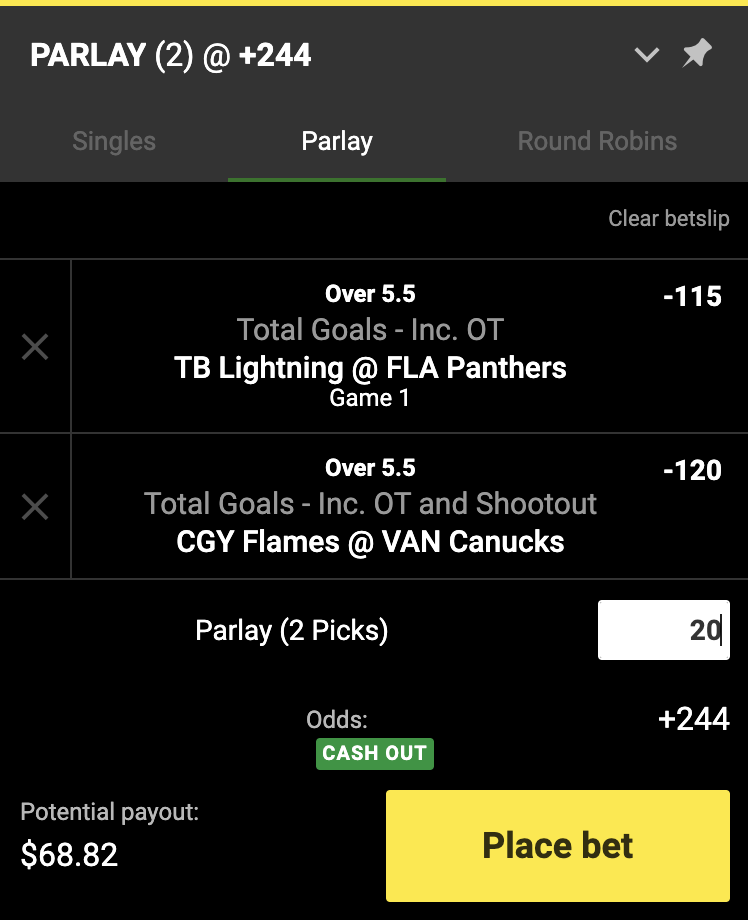This screenshot has width=748, height=920.
Task: Clear betslip of all selections
Action: click(x=669, y=218)
